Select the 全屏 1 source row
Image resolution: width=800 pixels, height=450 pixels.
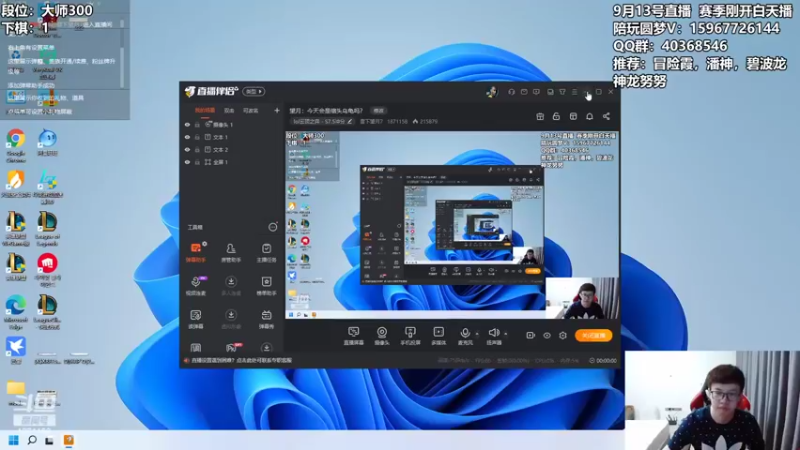coord(232,162)
